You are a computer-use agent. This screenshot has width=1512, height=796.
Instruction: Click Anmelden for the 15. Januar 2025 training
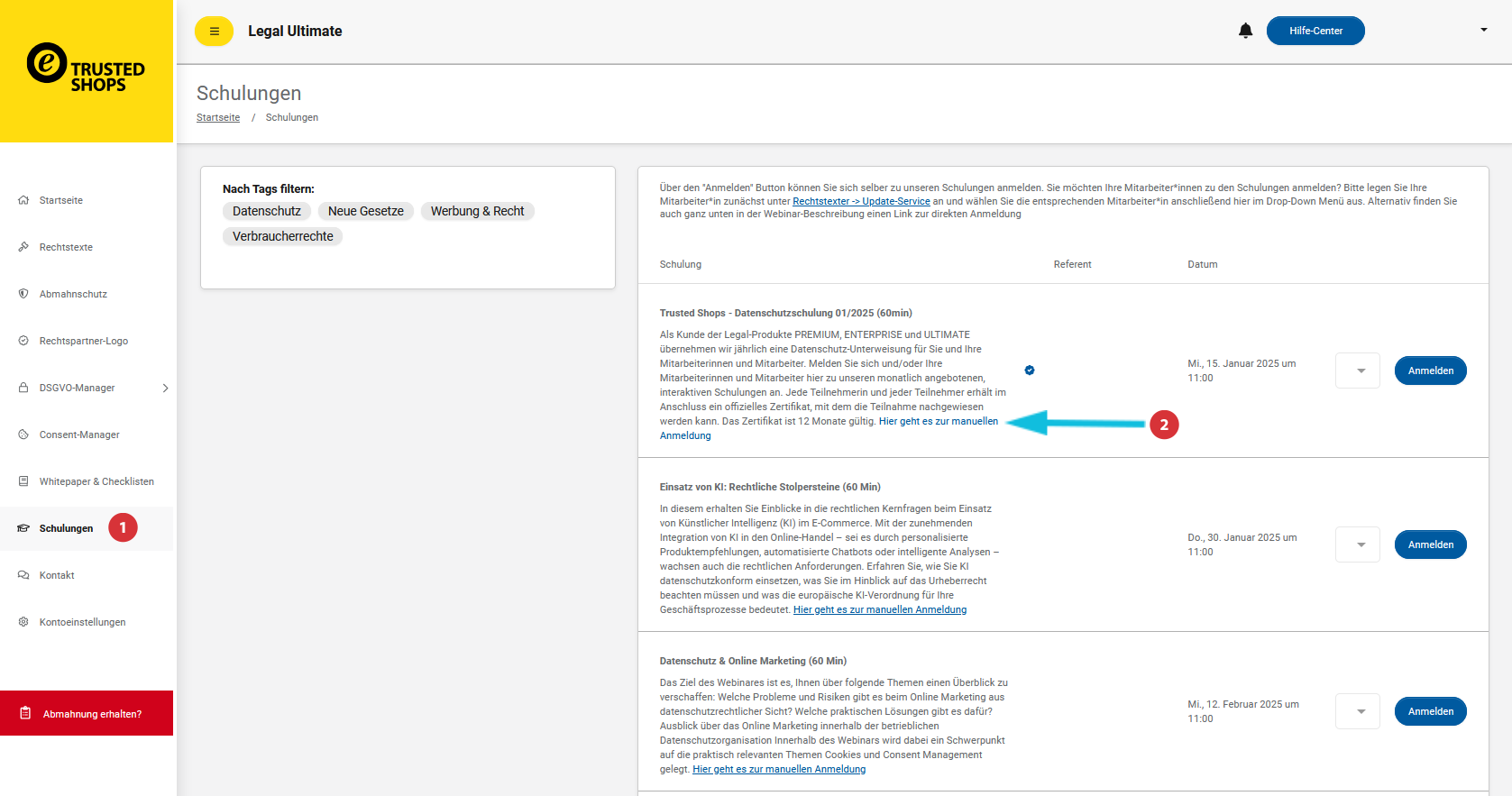[x=1430, y=371]
